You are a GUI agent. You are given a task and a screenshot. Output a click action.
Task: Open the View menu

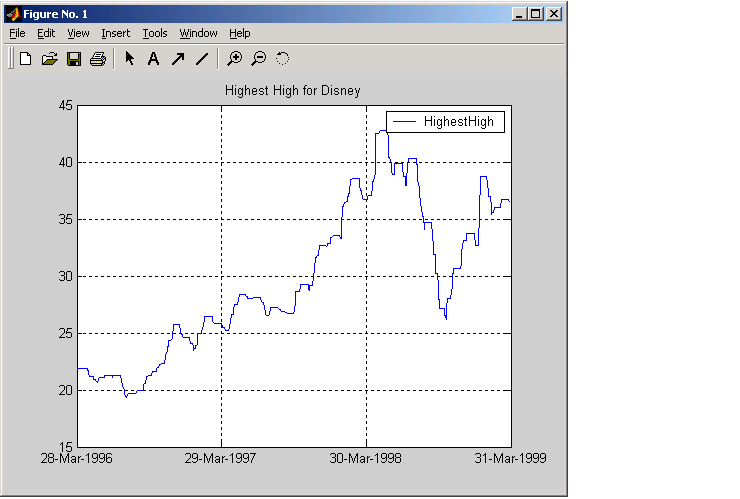pyautogui.click(x=78, y=33)
